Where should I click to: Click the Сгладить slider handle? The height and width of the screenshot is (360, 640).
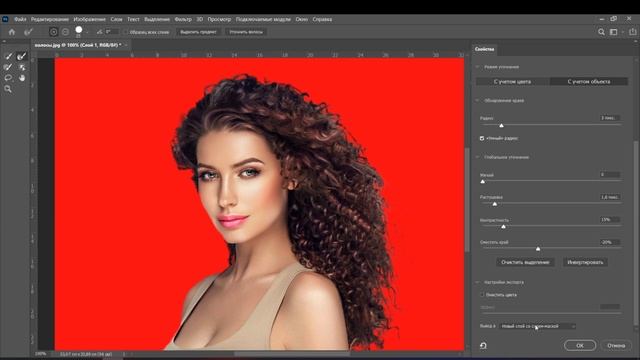point(482,182)
